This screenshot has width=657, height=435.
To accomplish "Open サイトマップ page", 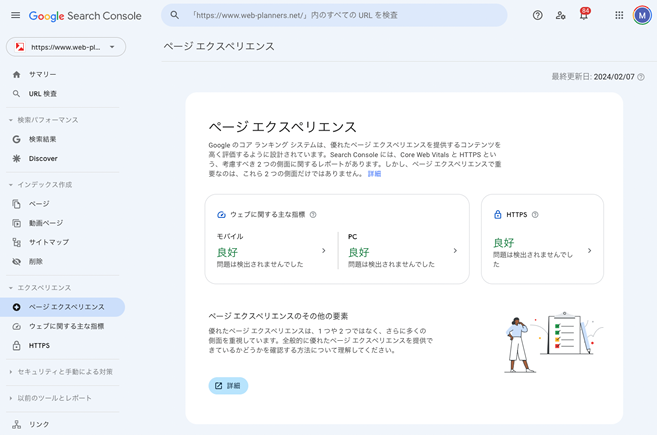I will pos(49,242).
